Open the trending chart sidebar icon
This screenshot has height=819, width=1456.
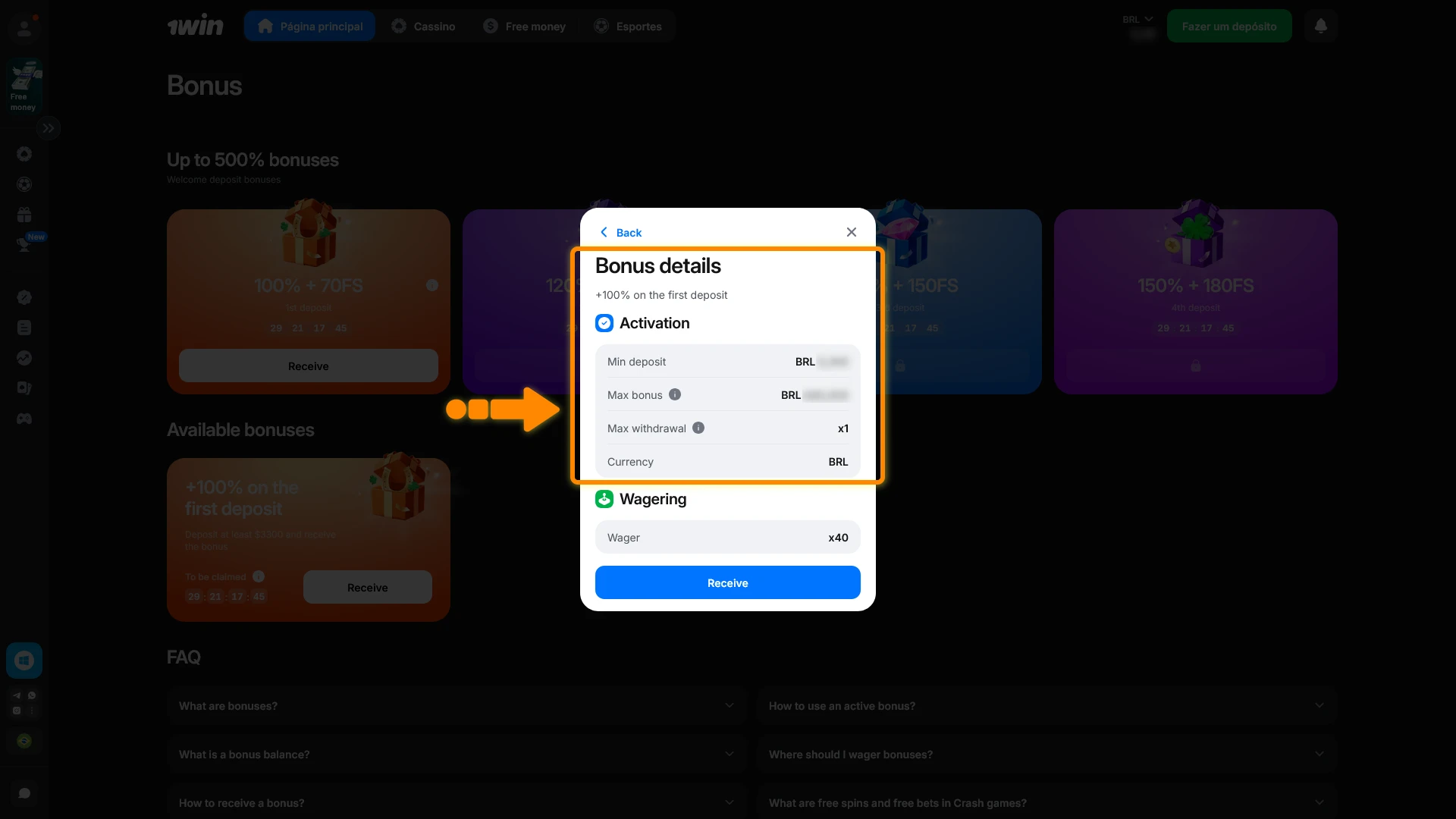[x=24, y=358]
